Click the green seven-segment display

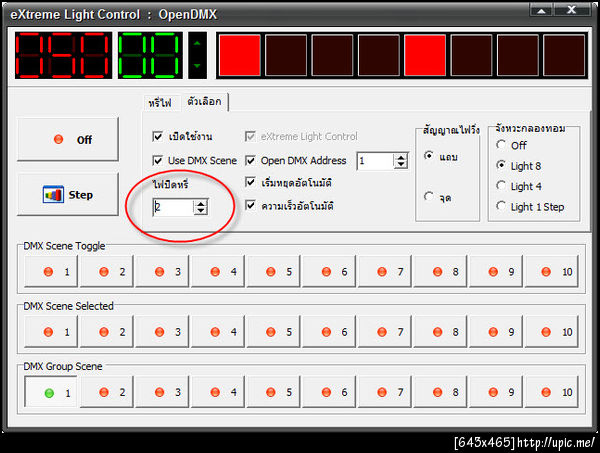tap(150, 55)
